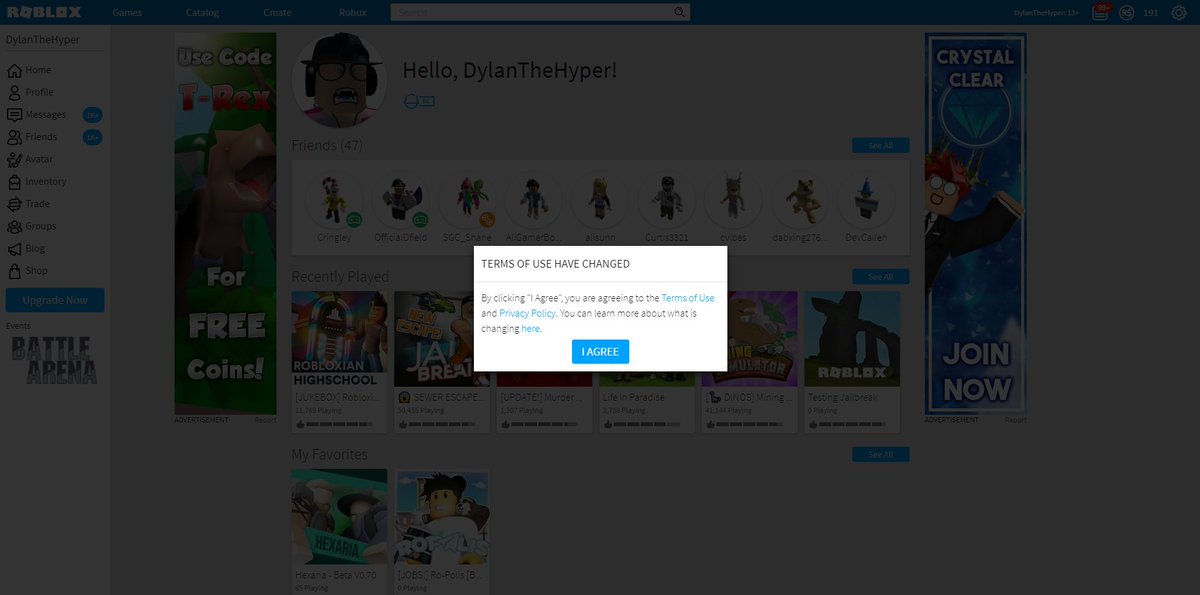Open the Robux menu item
Image resolution: width=1200 pixels, height=595 pixels.
[x=352, y=13]
